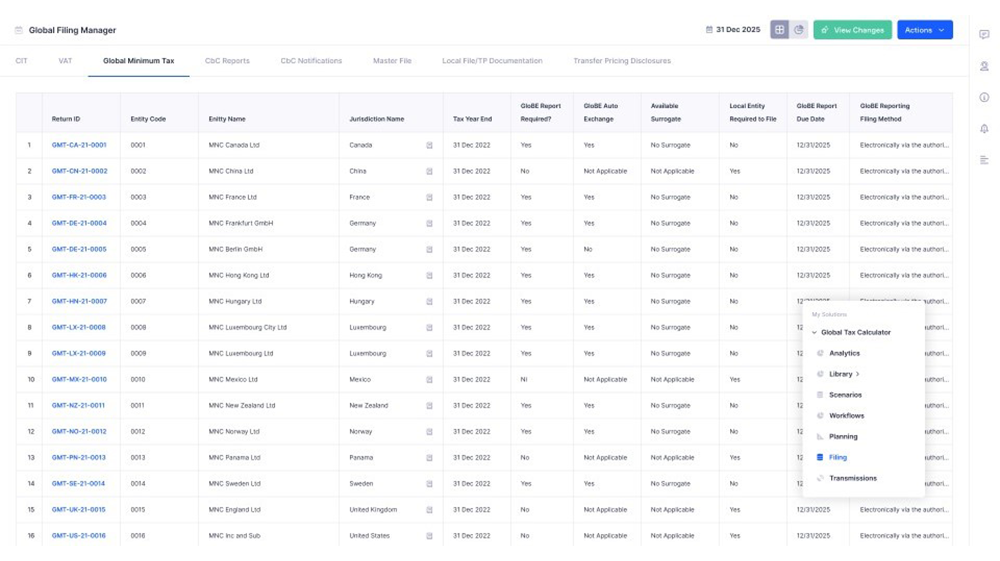Open the comments panel icon
Viewport: 1000px width, 561px height.
[x=984, y=35]
